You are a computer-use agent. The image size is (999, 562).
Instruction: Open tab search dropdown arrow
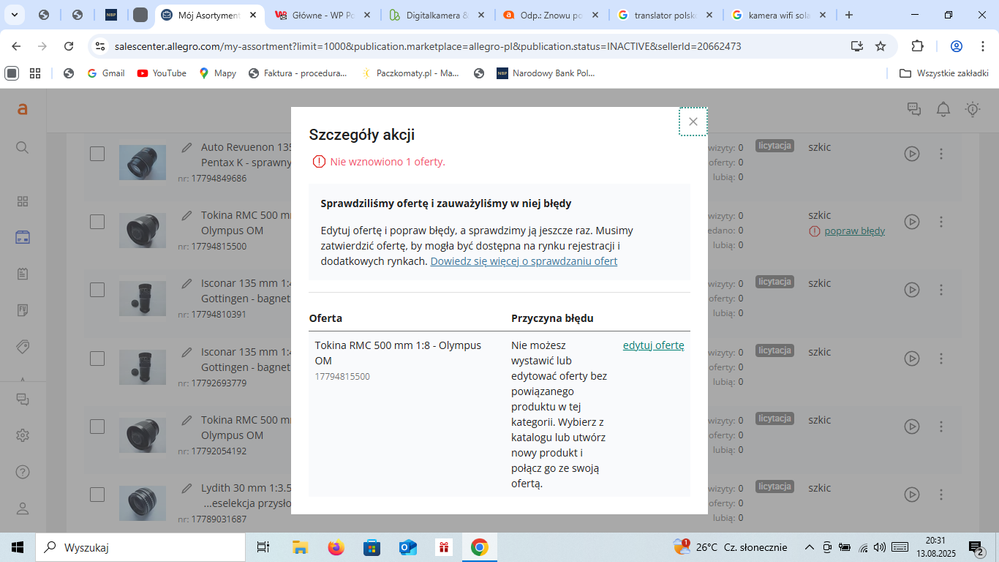point(15,15)
